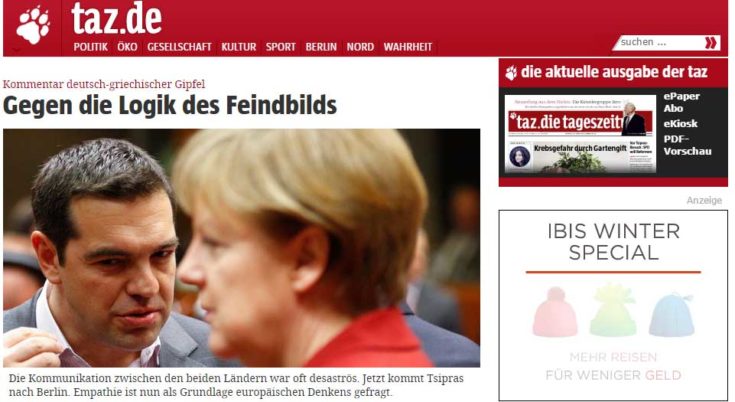Viewport: 735px width, 402px height.
Task: Go to the Gesellschaft section
Action: pos(179,47)
